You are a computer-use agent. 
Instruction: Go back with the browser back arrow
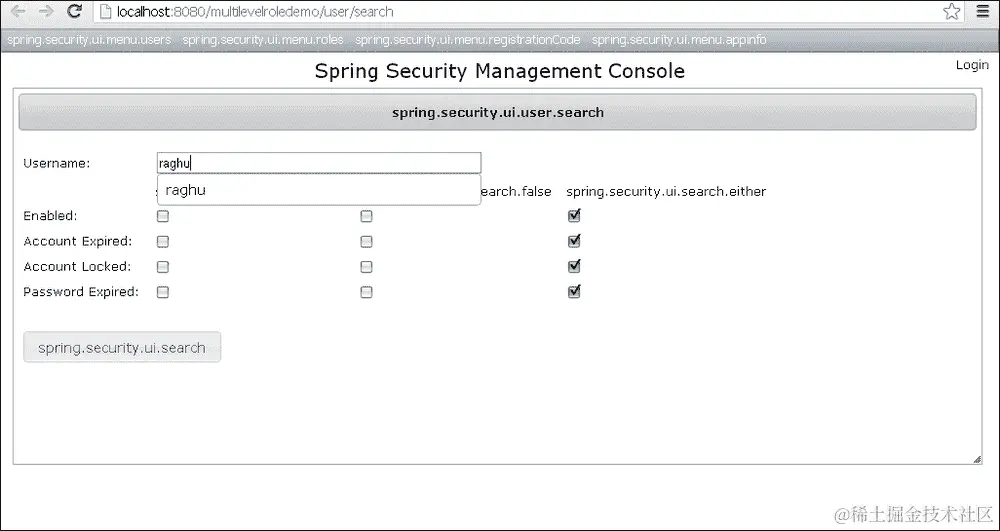pos(18,11)
